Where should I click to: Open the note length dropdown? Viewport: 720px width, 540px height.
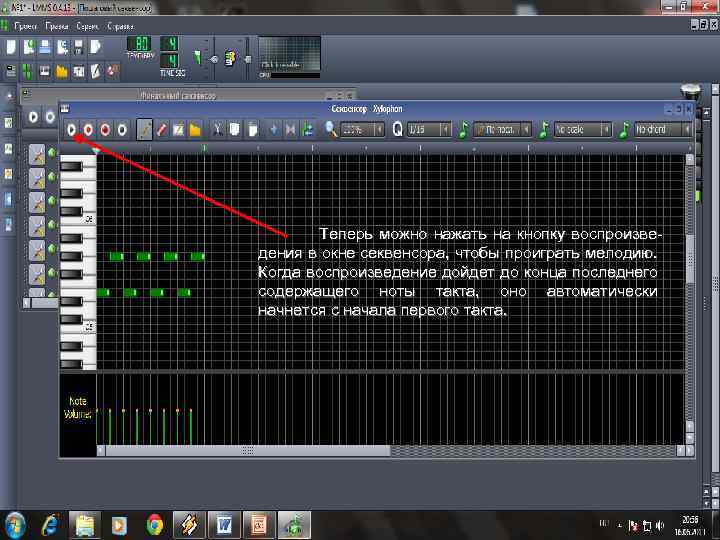pos(502,130)
